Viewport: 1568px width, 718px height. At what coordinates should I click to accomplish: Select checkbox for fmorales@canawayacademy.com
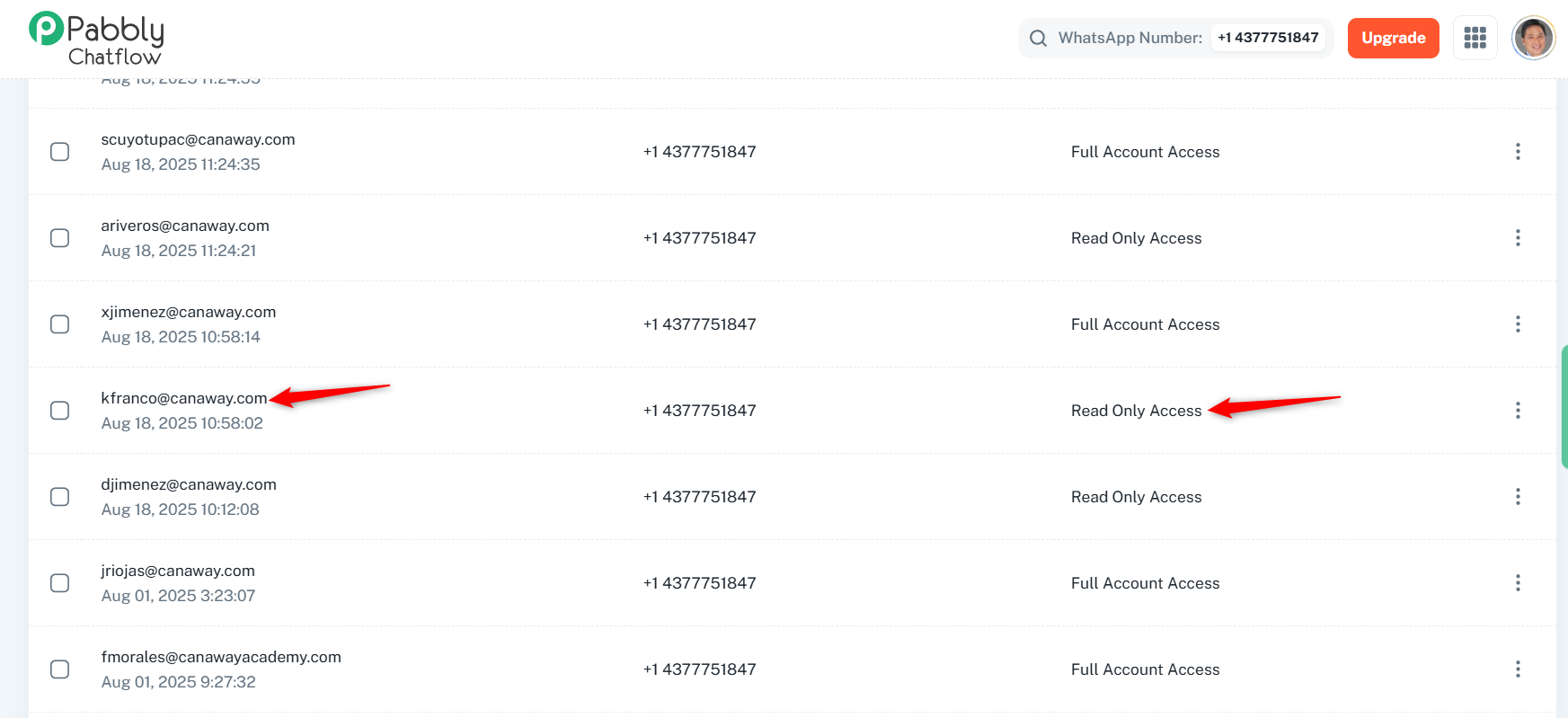pos(60,669)
